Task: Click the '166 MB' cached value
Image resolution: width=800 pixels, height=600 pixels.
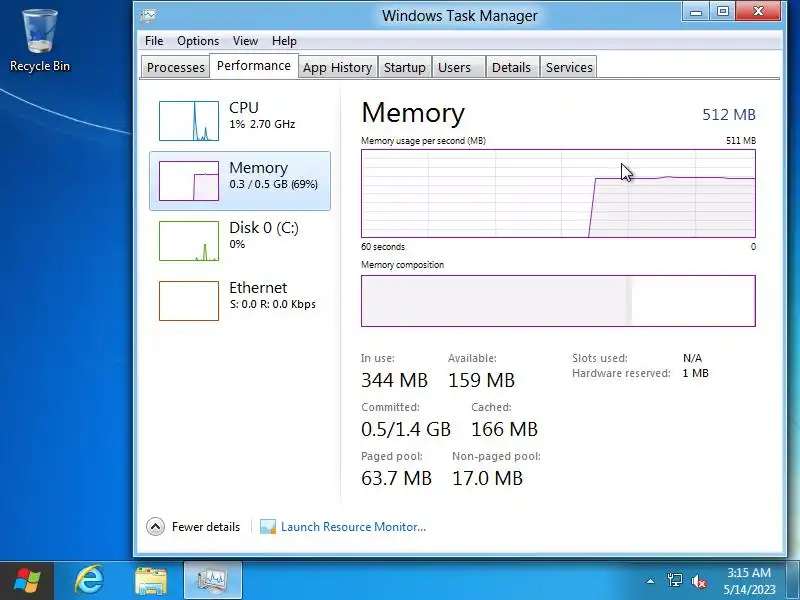Action: (505, 429)
